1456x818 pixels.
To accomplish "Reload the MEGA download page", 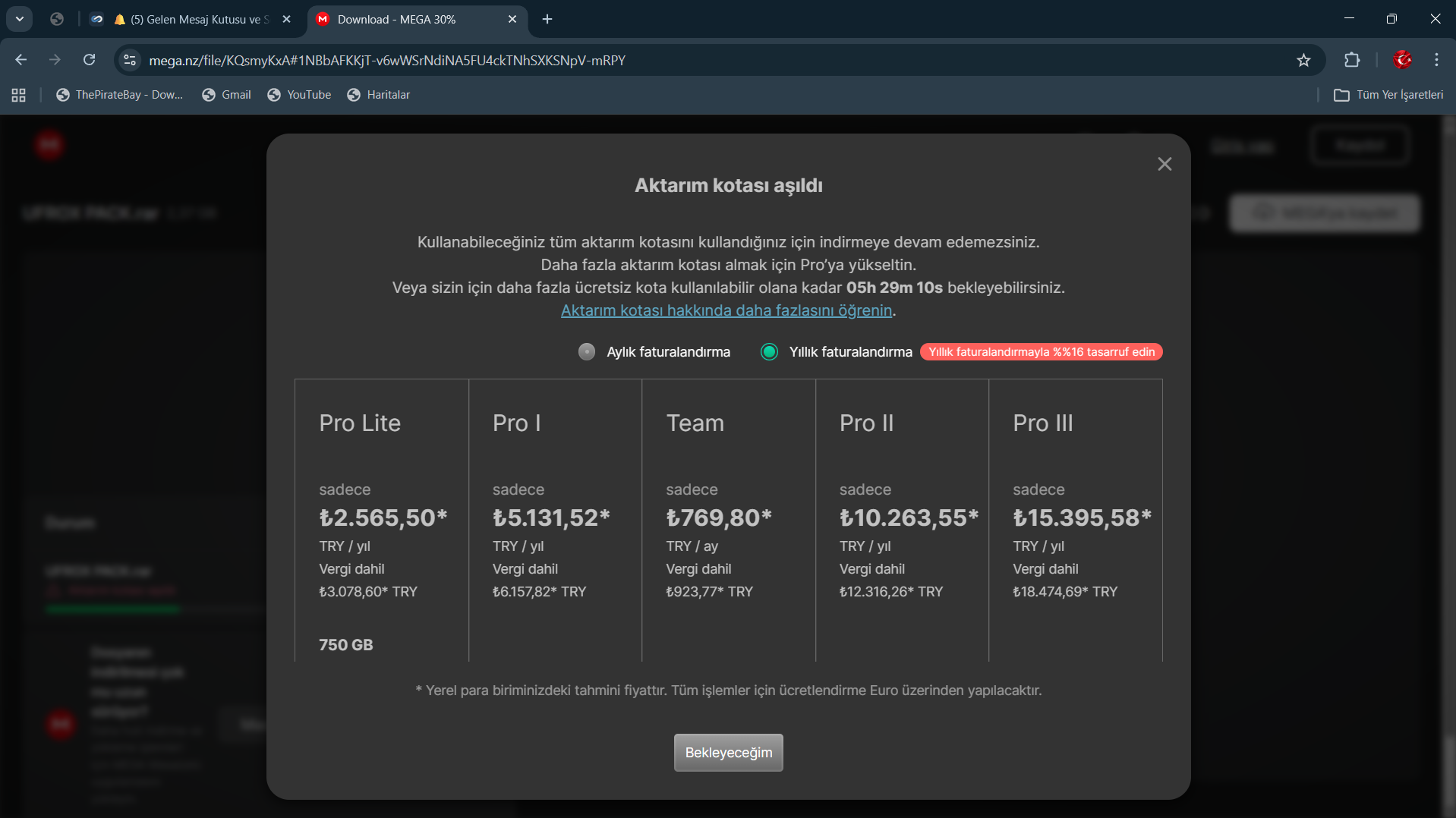I will coord(89,60).
